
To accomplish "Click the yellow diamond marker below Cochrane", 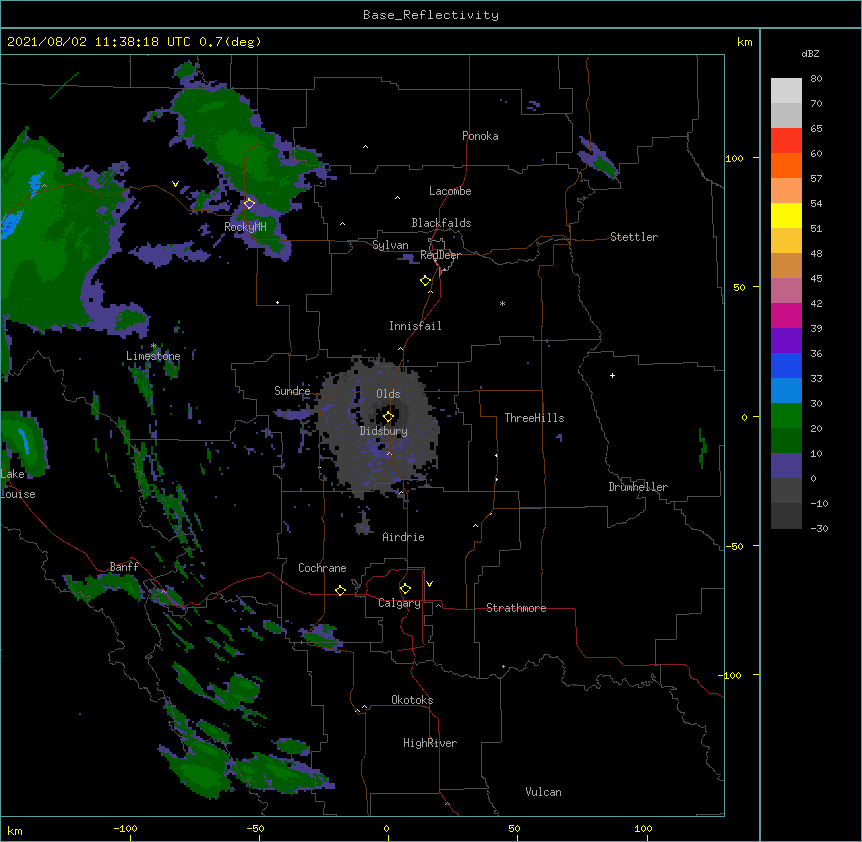I will tap(340, 590).
